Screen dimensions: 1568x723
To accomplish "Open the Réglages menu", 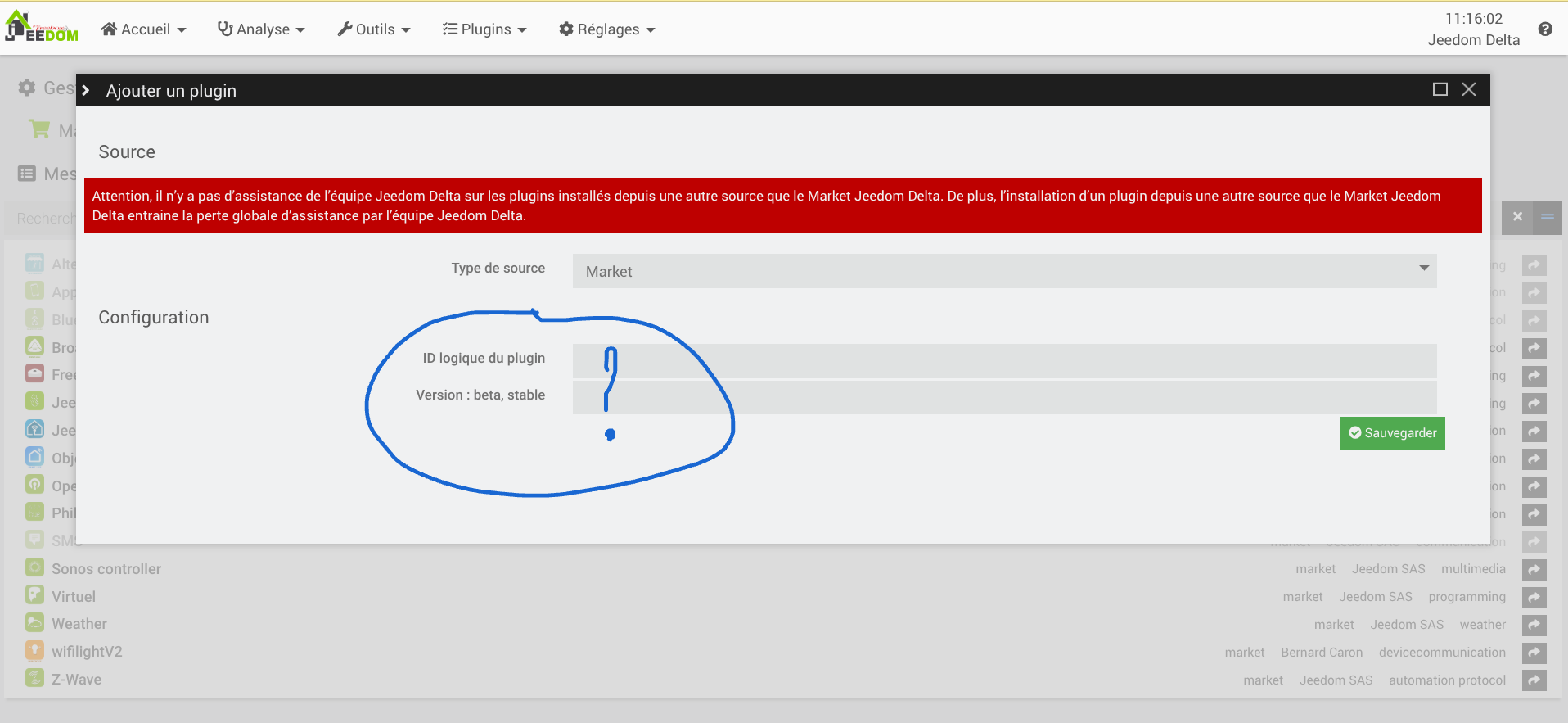I will click(607, 29).
